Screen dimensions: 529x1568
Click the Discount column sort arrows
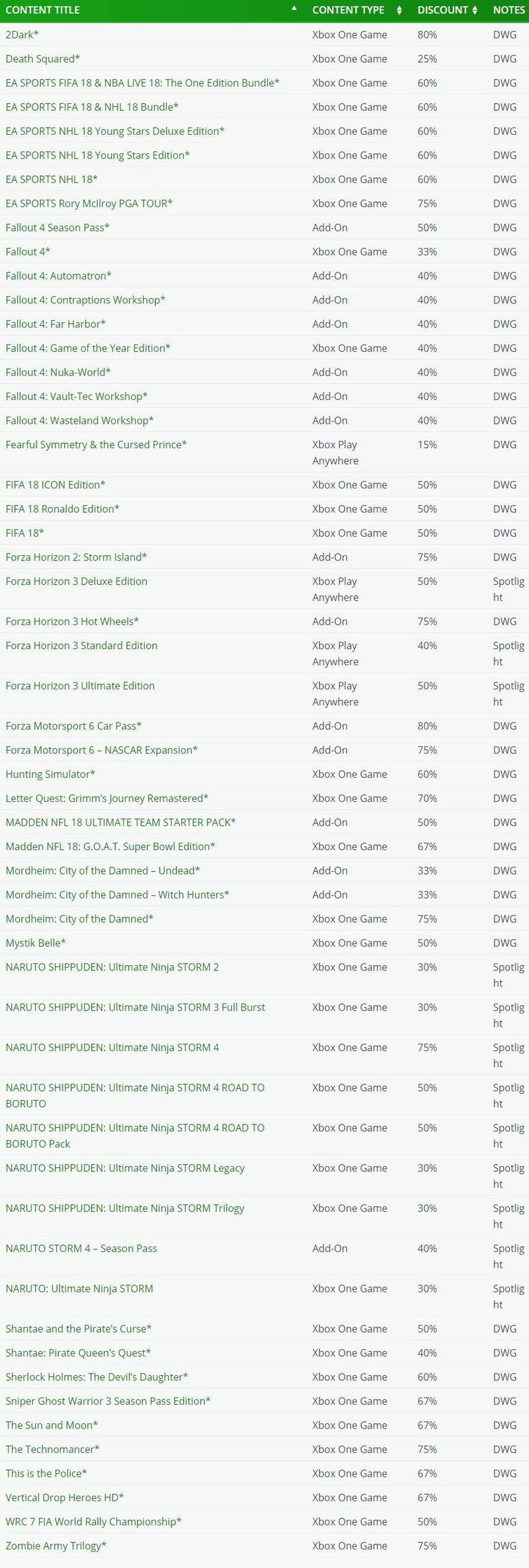474,11
